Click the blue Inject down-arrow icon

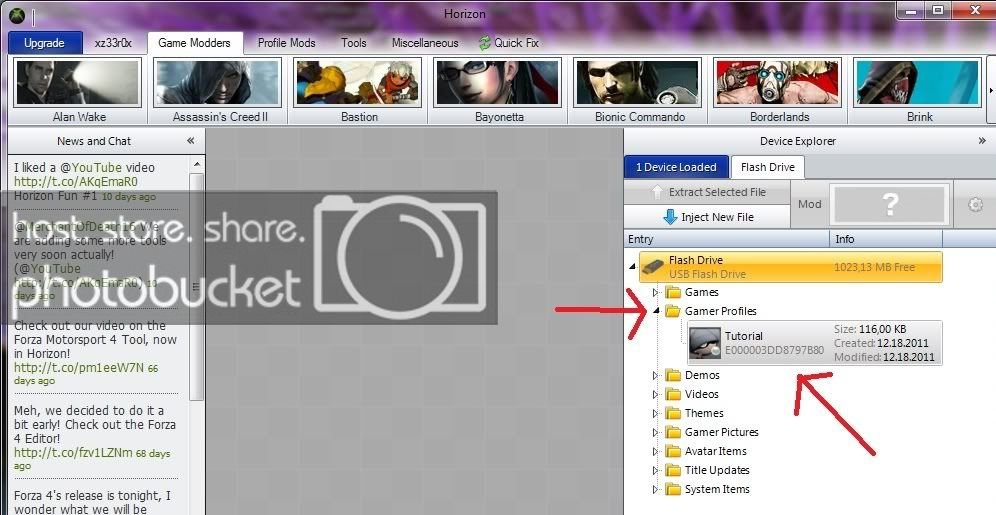tap(670, 217)
